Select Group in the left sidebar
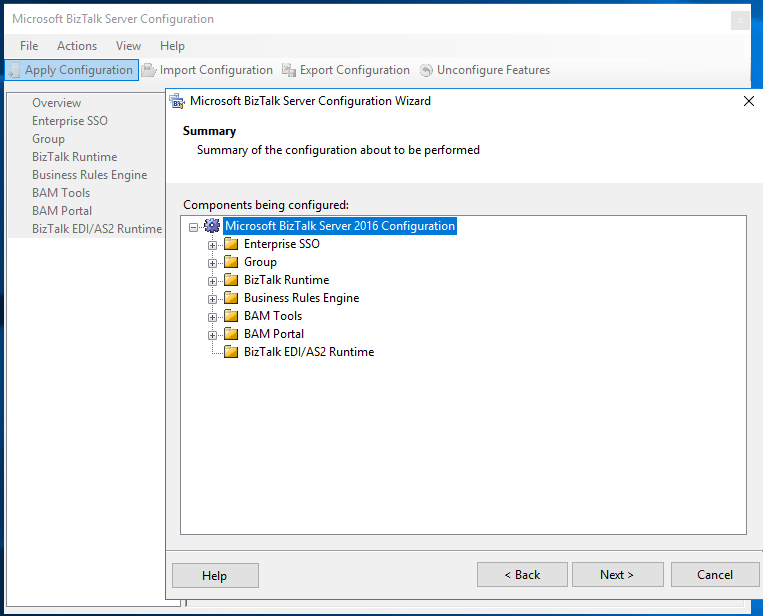 tap(48, 139)
